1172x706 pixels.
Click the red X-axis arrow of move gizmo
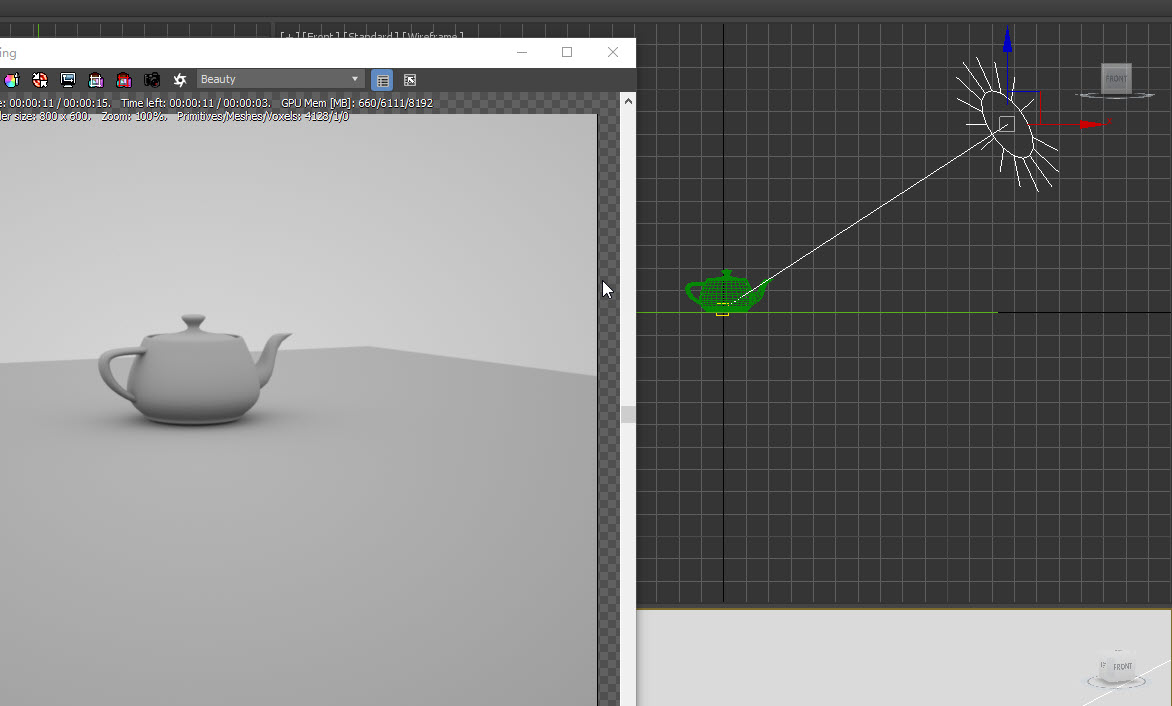click(1095, 124)
